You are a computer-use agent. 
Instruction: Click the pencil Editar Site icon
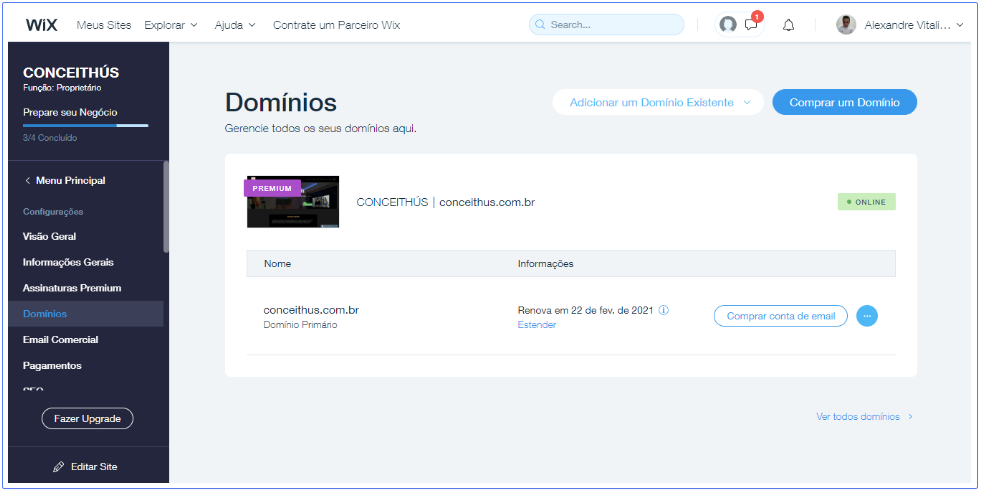click(x=59, y=467)
